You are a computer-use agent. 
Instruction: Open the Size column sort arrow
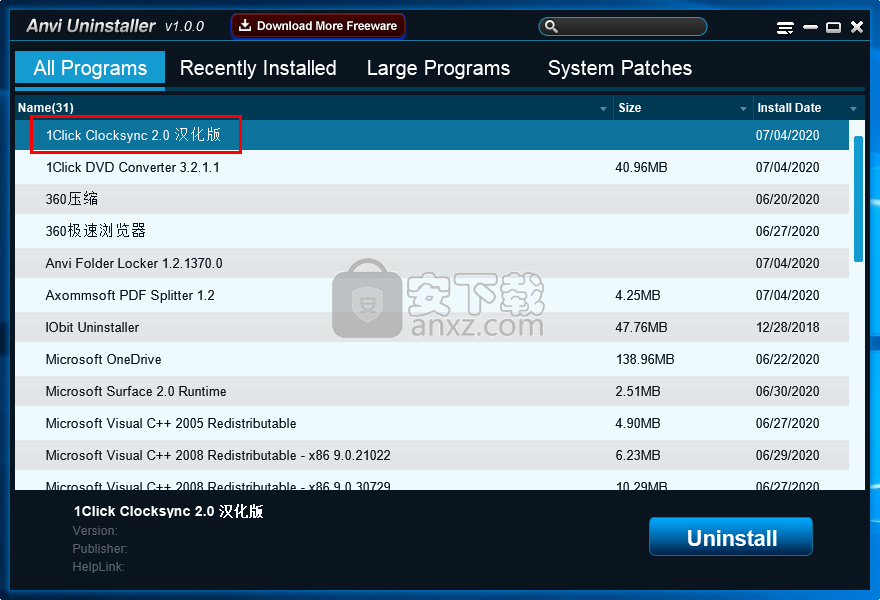click(743, 109)
